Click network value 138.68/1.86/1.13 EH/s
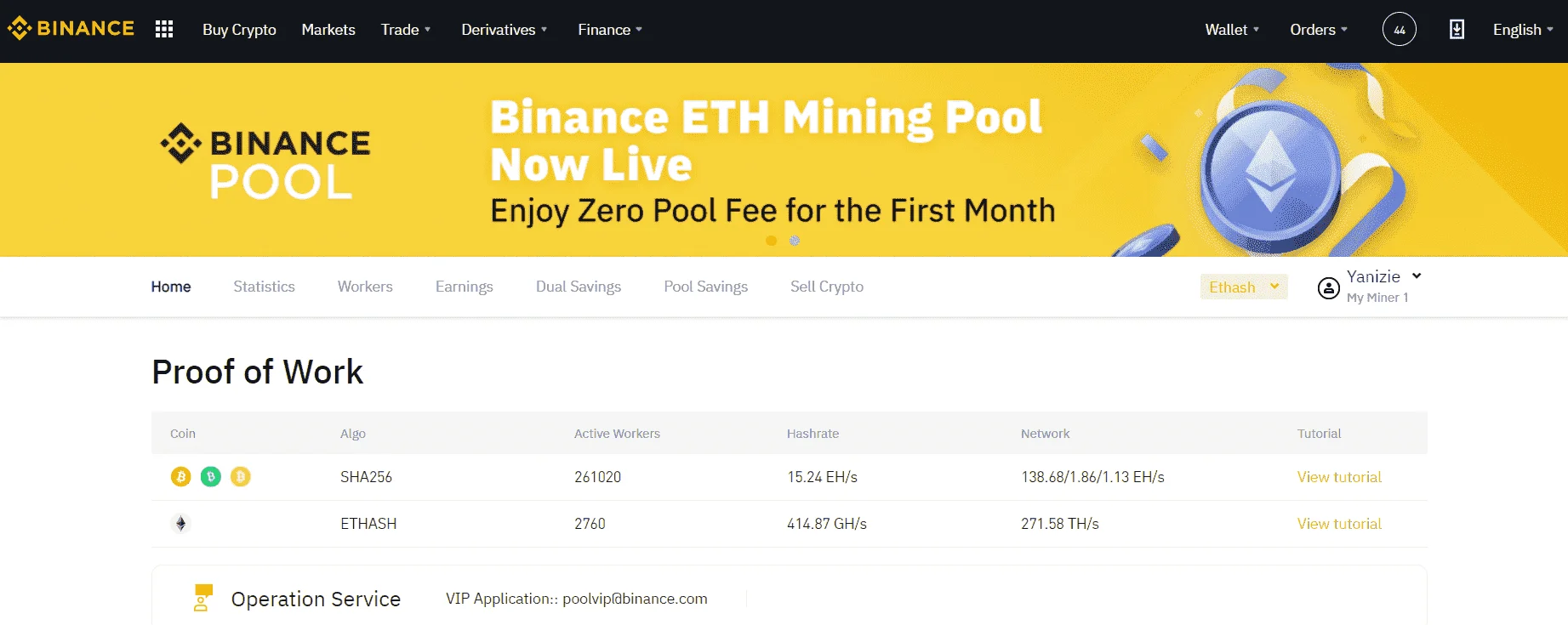1568x625 pixels. coord(1092,477)
